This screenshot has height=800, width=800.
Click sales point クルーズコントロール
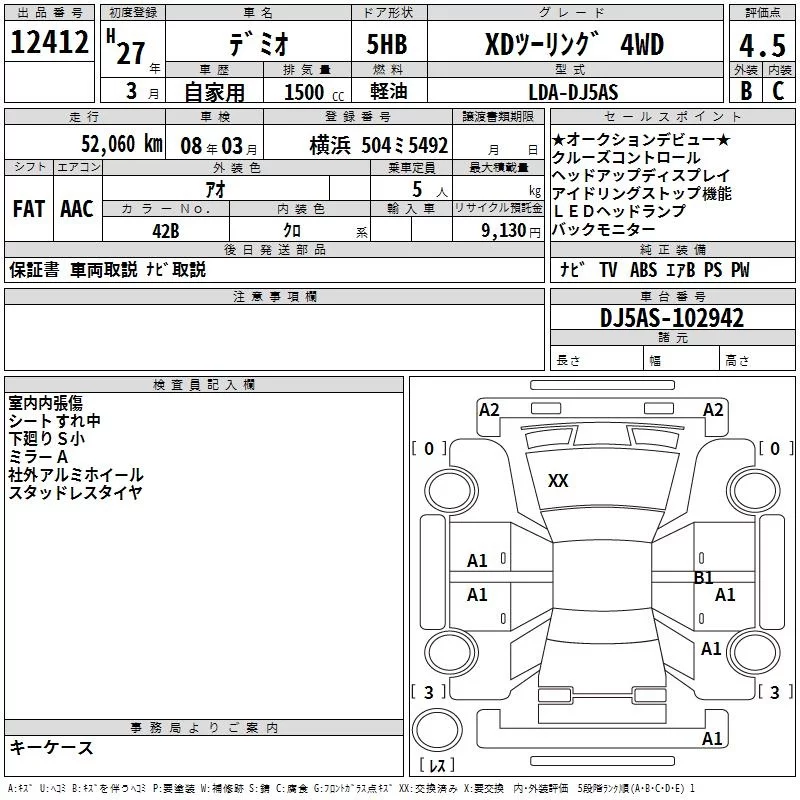(x=626, y=158)
